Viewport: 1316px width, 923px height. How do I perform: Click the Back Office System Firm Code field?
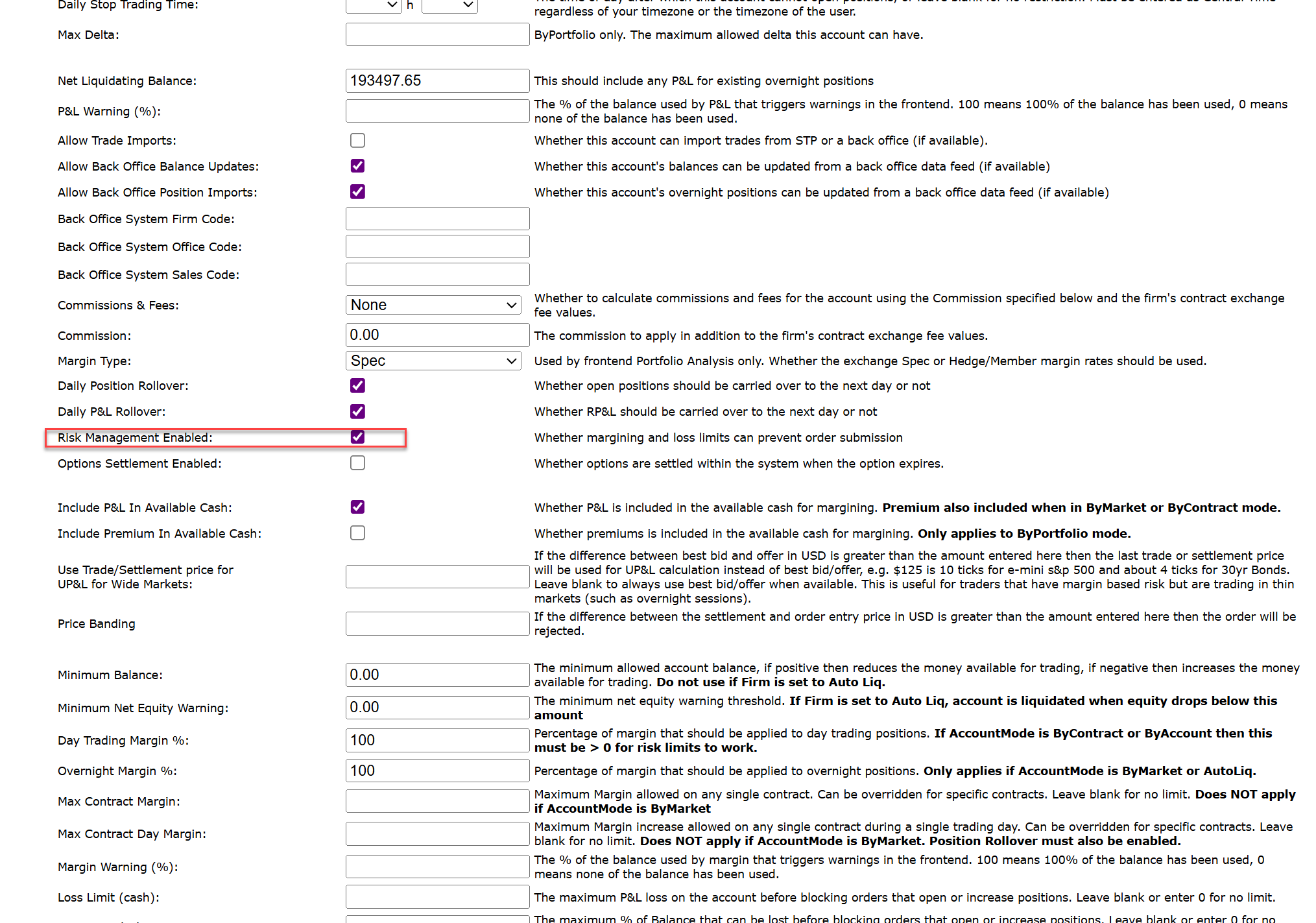click(437, 219)
